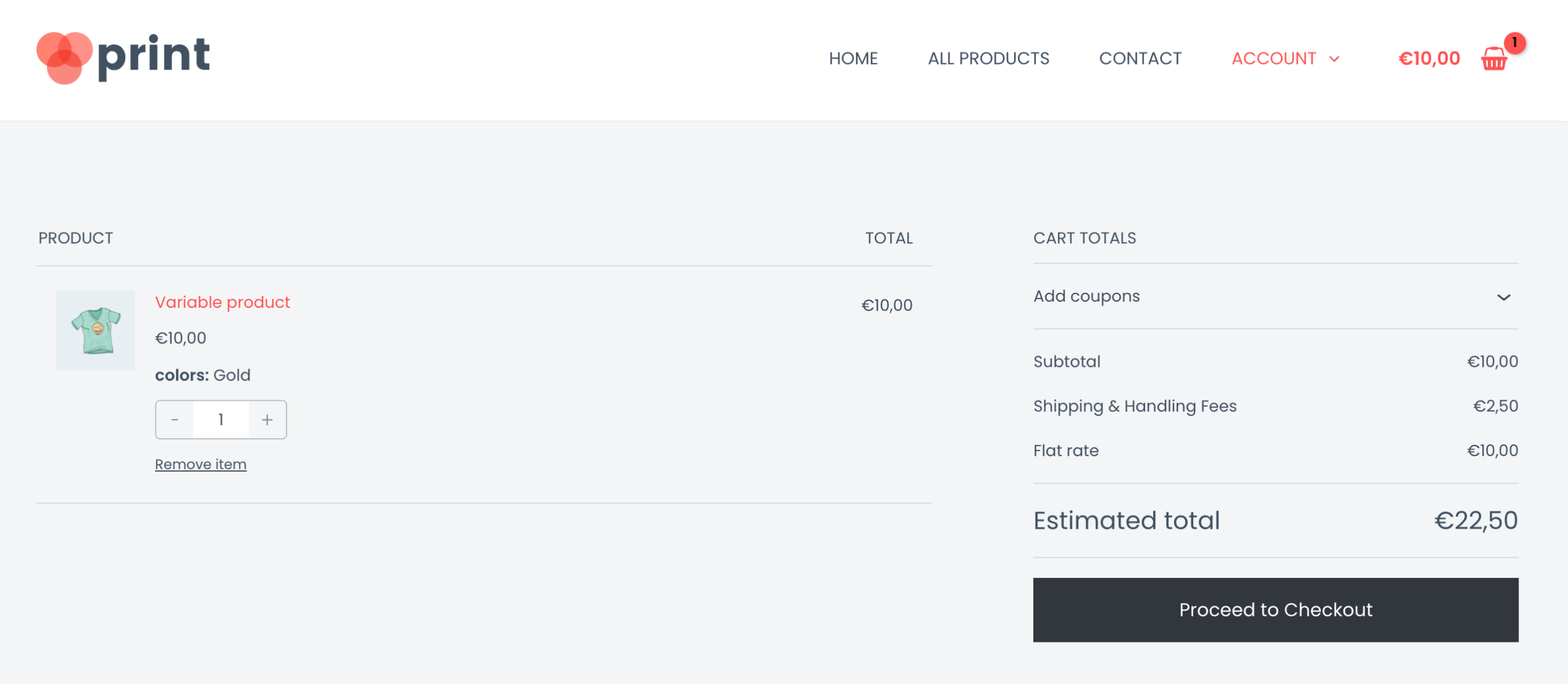Click the Account menu item
Screen dimensions: 1568x684
(x=1273, y=58)
